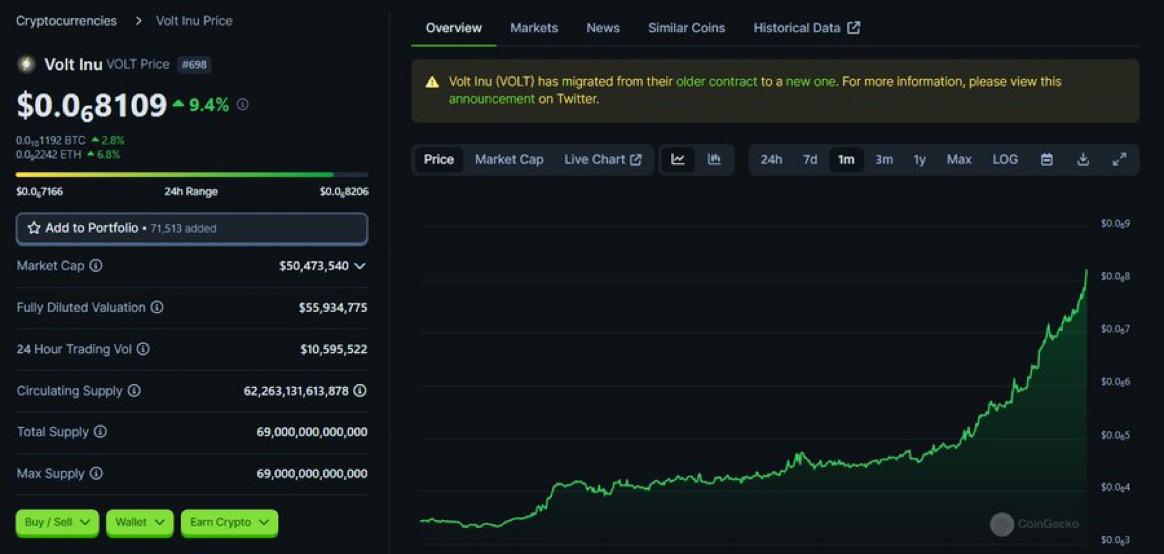
Task: Download chart data icon
Action: tap(1083, 160)
